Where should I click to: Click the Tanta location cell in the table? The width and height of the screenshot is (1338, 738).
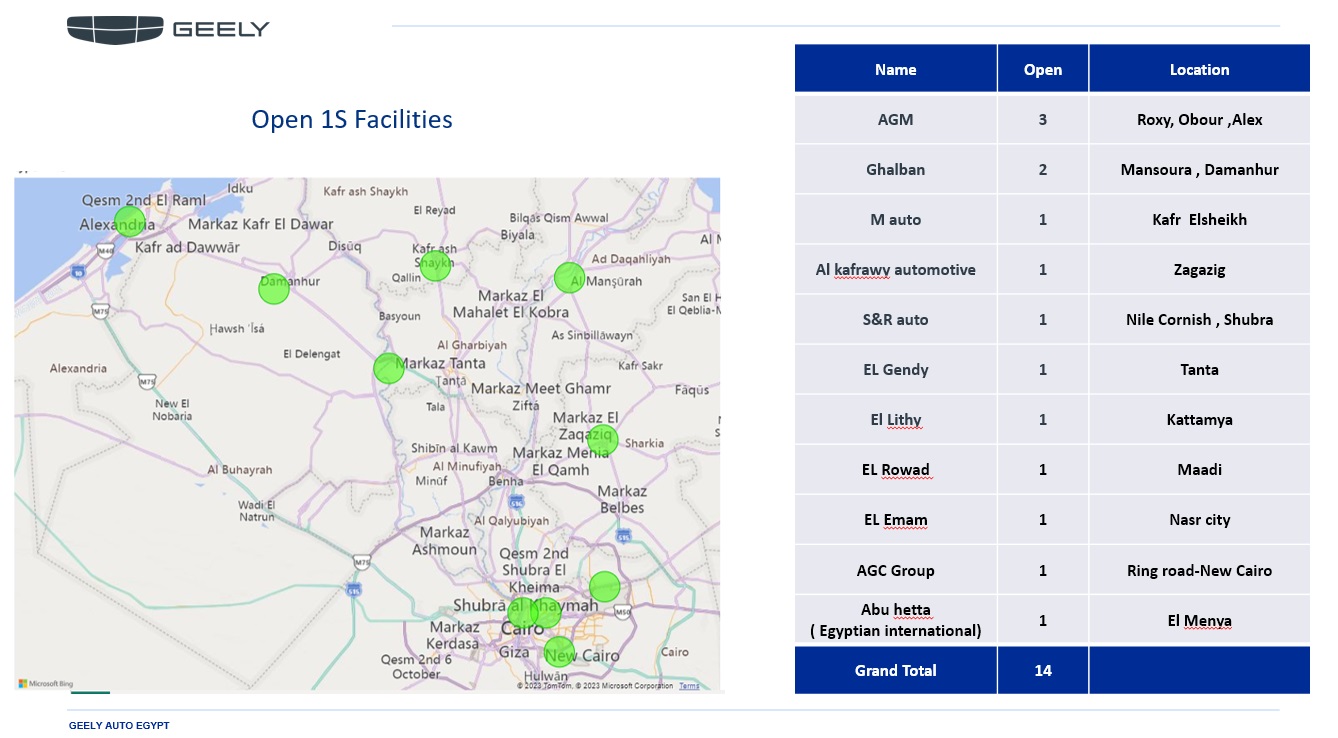(1199, 369)
